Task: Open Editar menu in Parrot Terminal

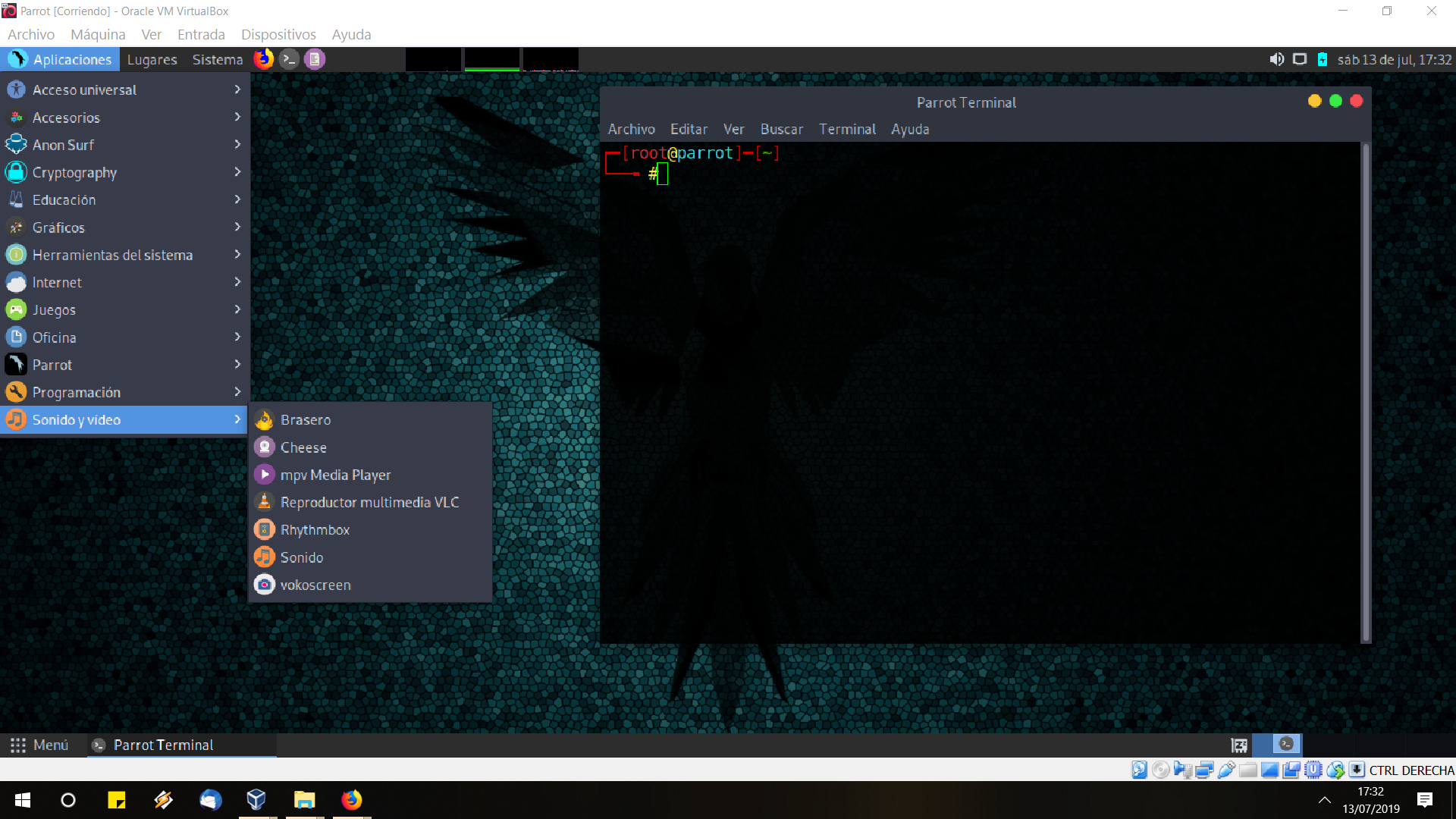Action: coord(689,129)
